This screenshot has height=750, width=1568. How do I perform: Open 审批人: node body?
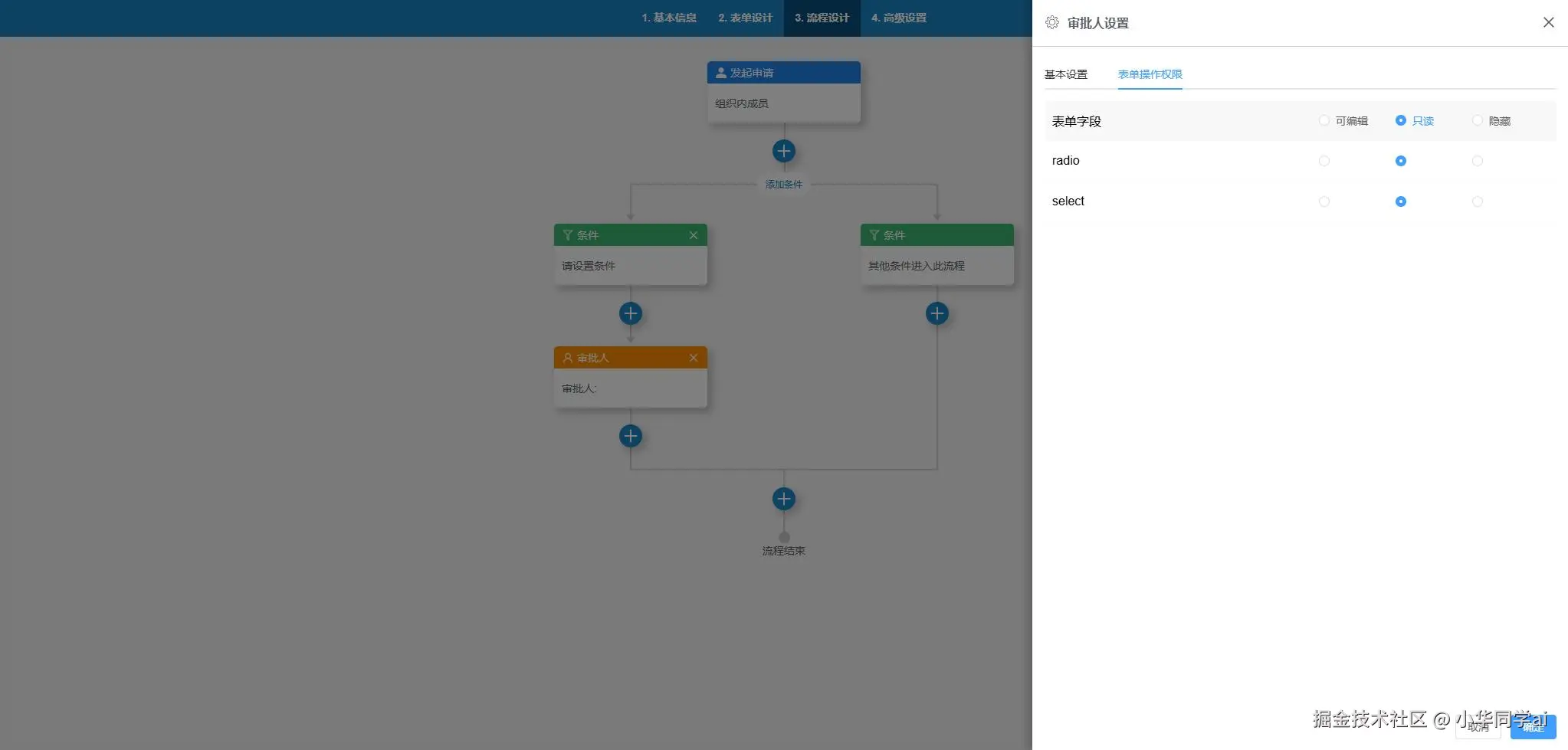pos(630,388)
